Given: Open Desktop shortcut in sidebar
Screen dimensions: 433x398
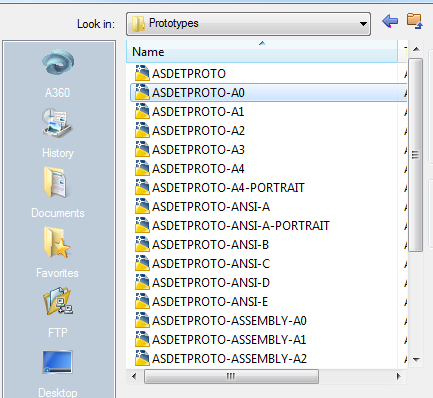Looking at the screenshot, I should [x=58, y=373].
